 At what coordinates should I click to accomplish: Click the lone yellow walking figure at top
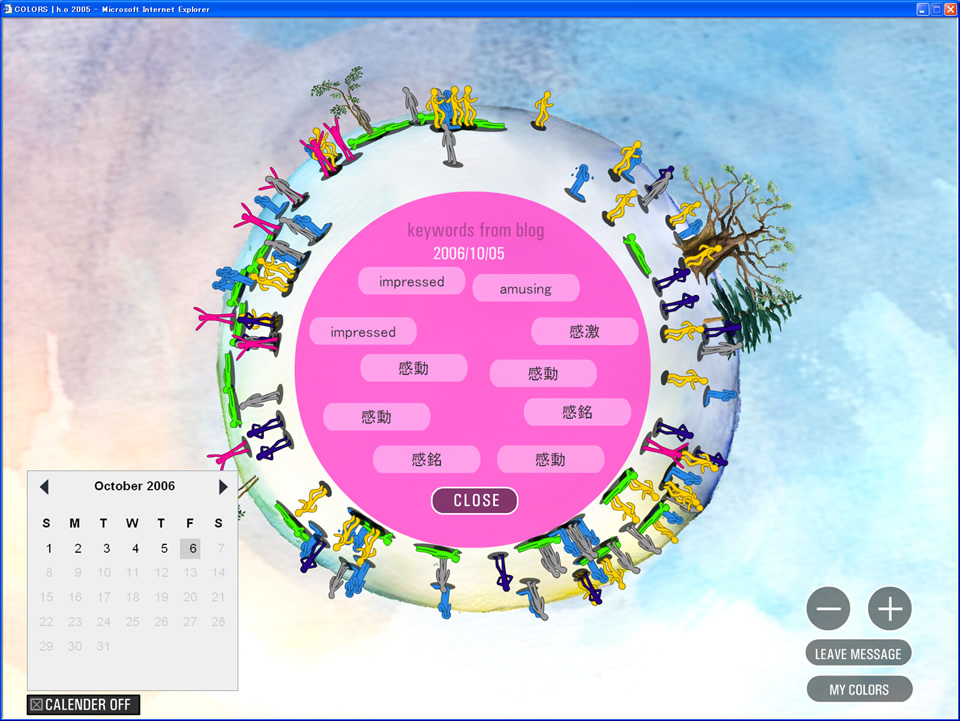(x=542, y=110)
